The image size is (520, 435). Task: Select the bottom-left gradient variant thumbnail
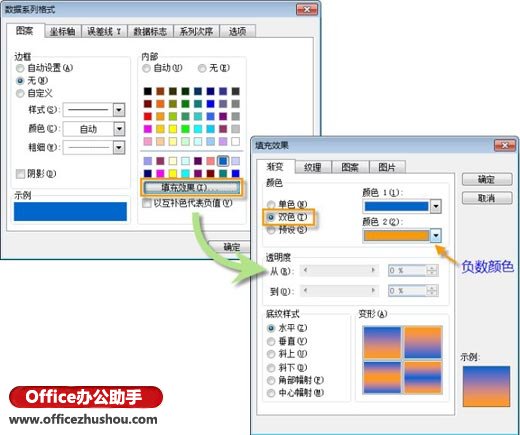(382, 377)
